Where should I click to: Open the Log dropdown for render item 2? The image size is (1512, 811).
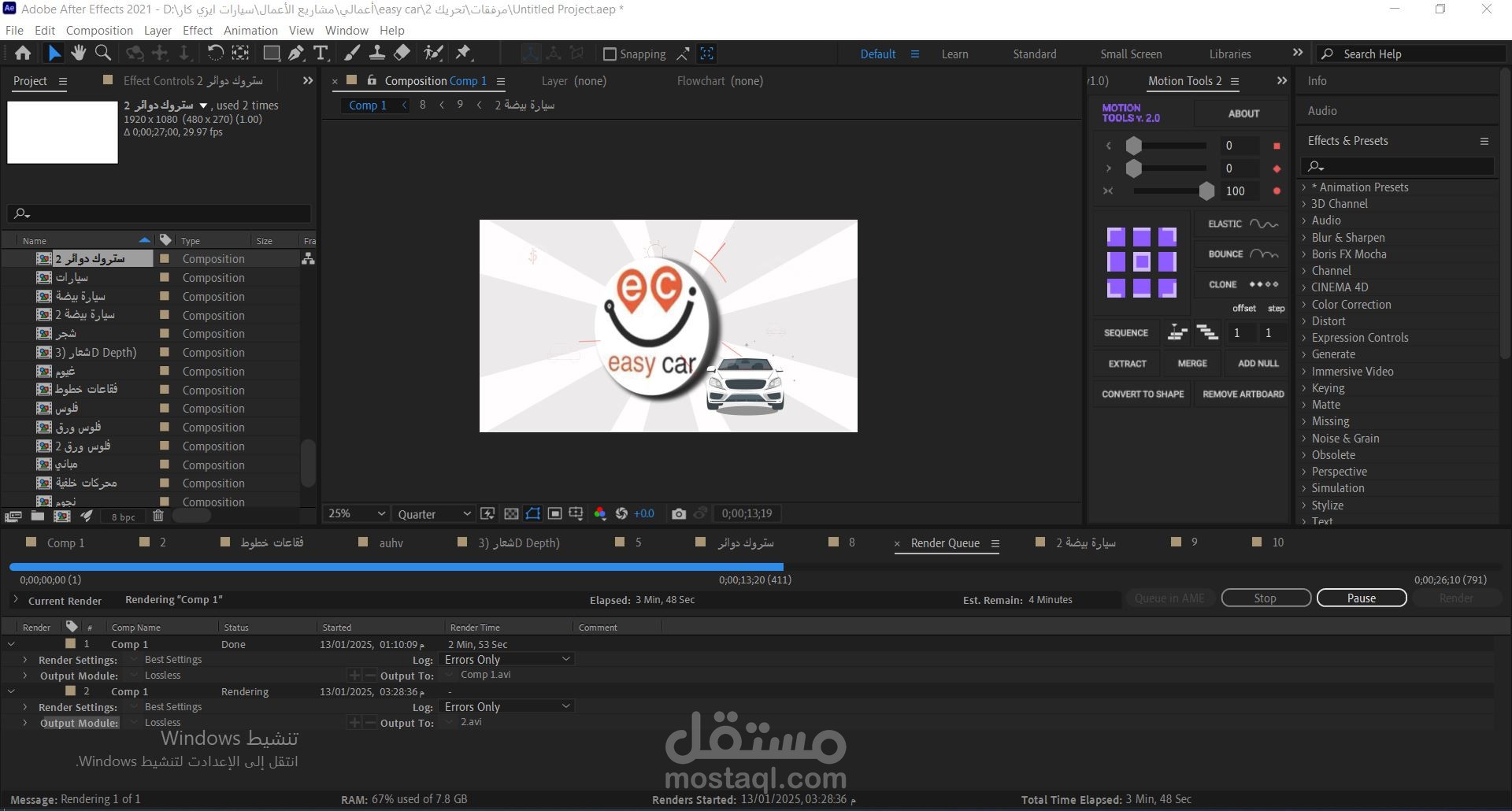[x=506, y=707]
